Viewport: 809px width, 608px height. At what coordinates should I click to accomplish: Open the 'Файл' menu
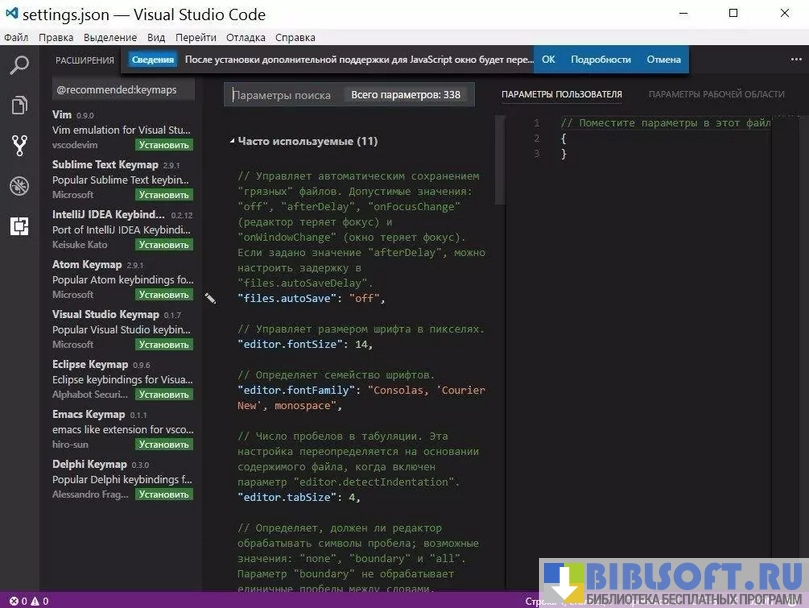coord(16,38)
